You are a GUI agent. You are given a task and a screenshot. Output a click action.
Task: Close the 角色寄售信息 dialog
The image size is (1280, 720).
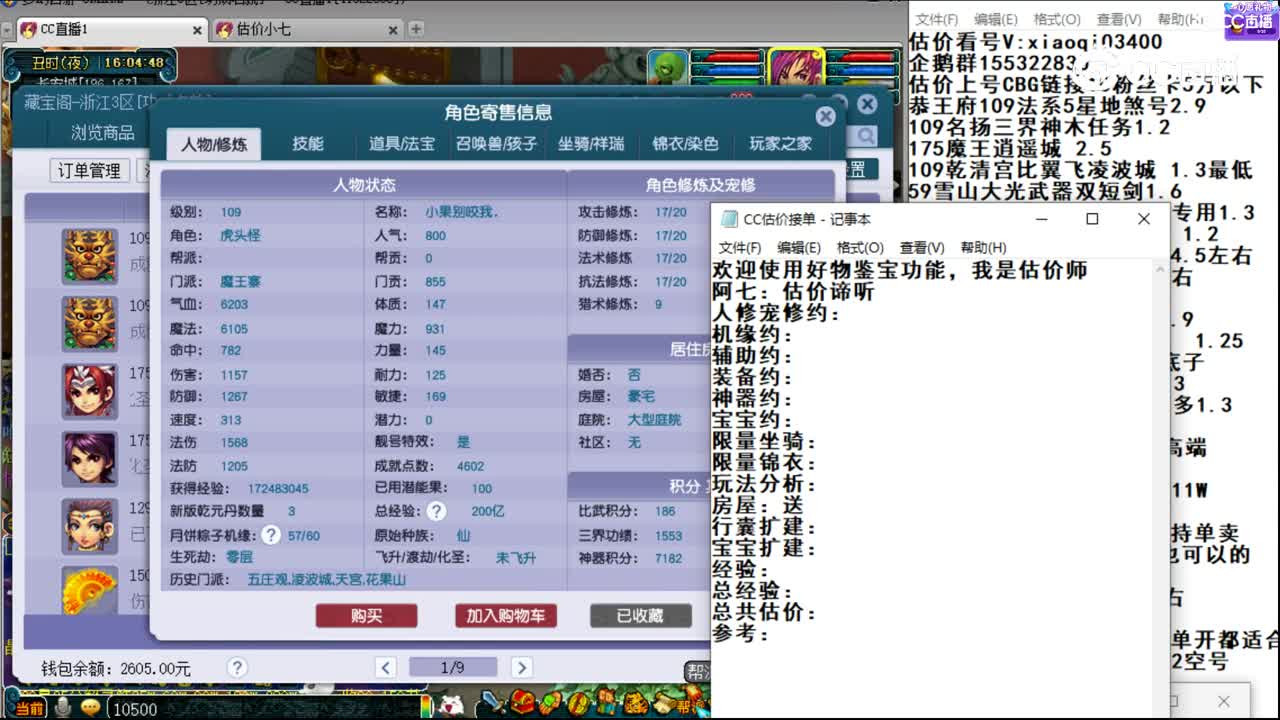click(x=825, y=116)
